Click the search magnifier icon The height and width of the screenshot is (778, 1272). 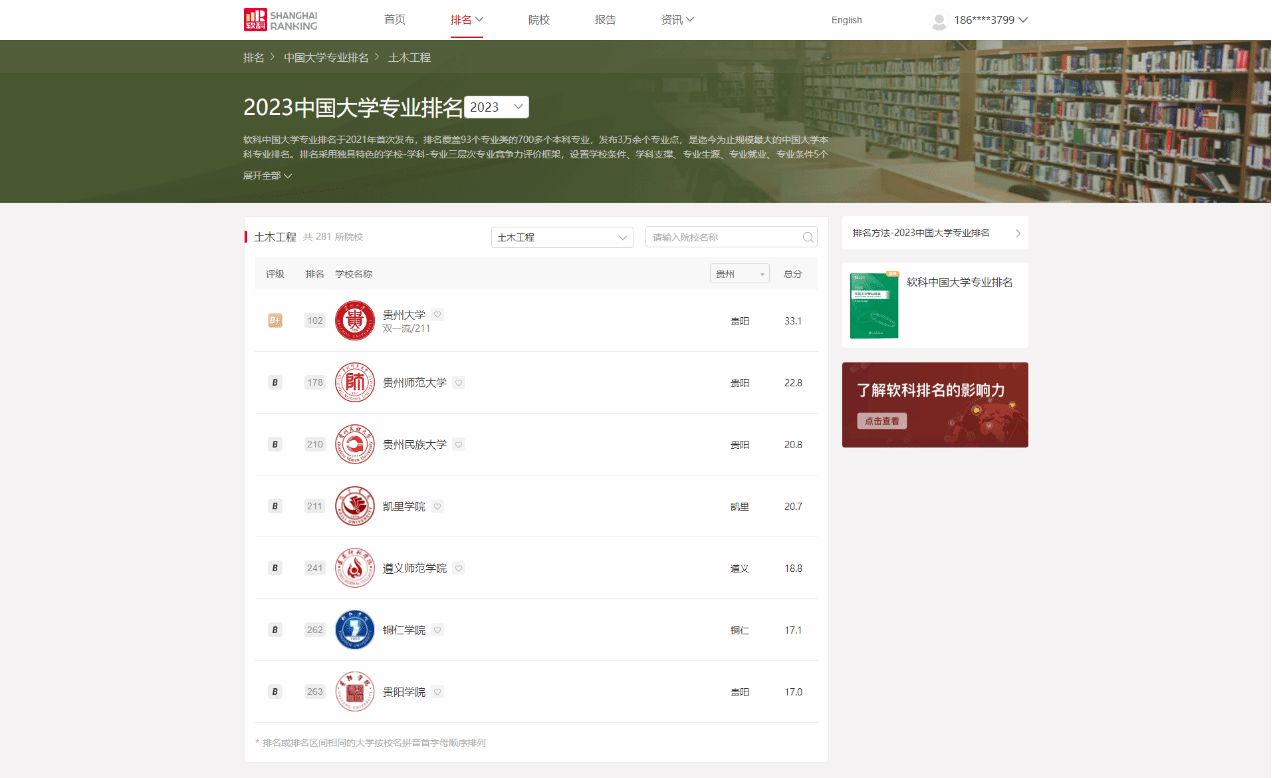(x=808, y=238)
